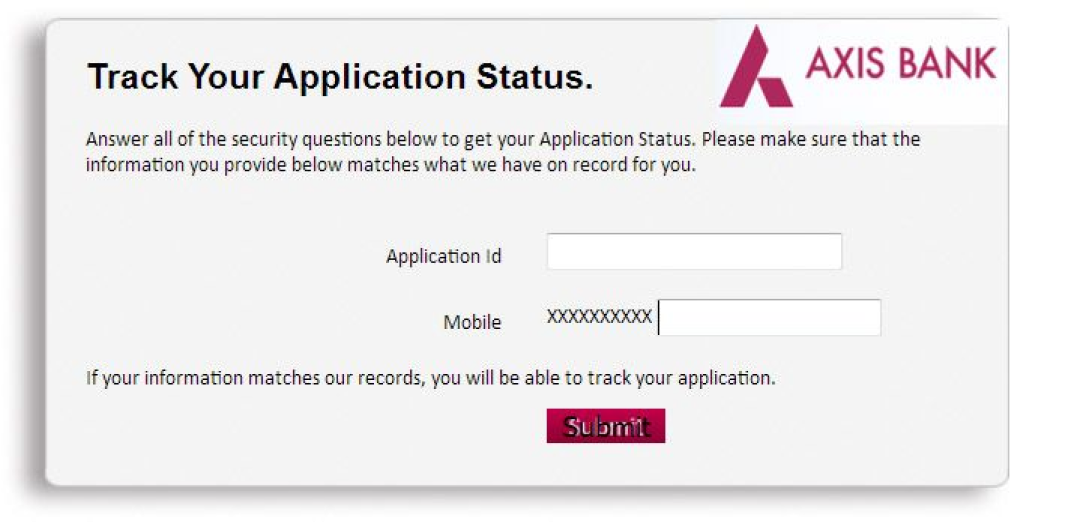Select the Mobile field label
This screenshot has width=1080, height=522.
tap(472, 322)
